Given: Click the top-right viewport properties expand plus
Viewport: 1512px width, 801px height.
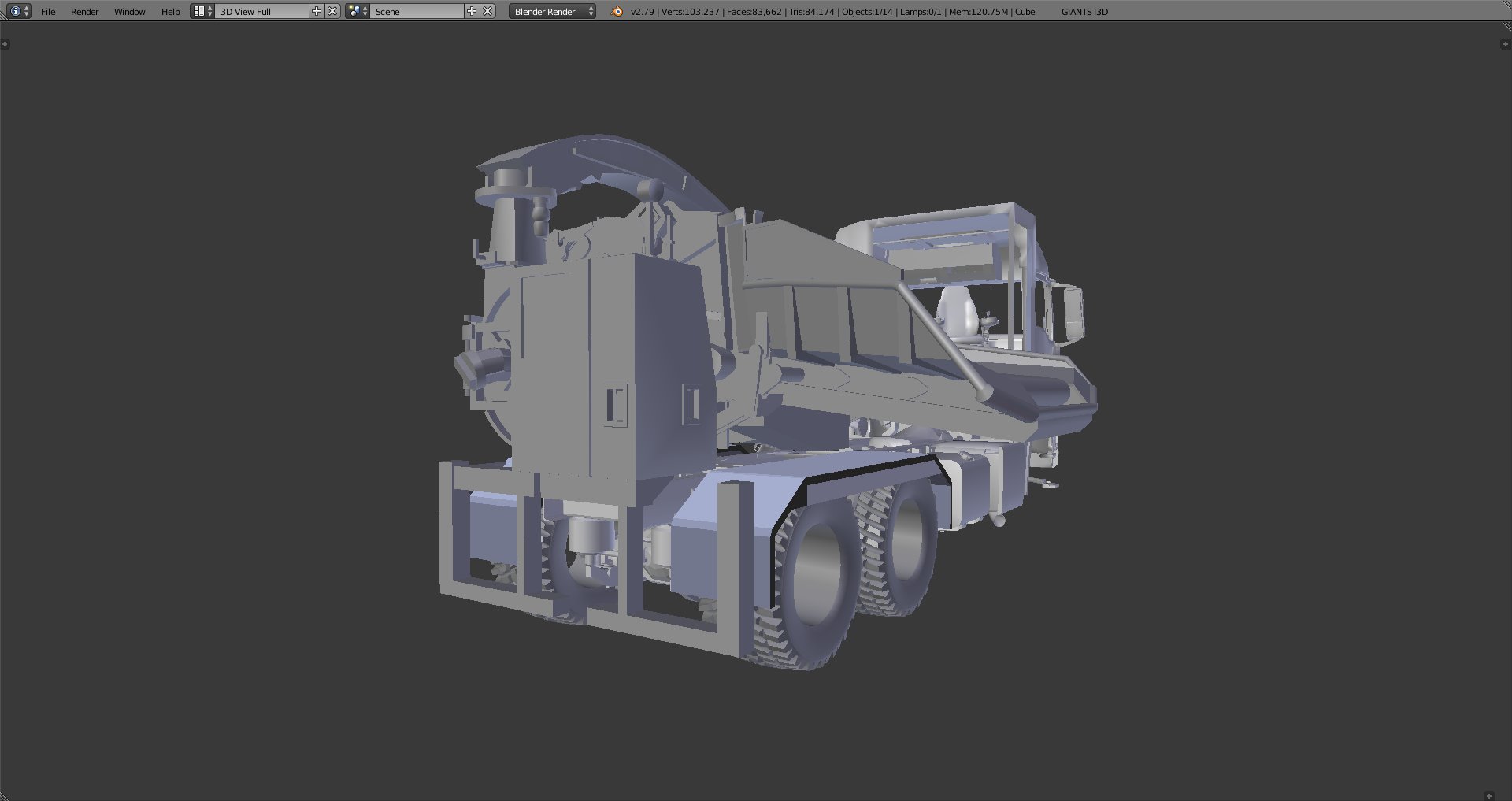Looking at the screenshot, I should click(x=1506, y=44).
